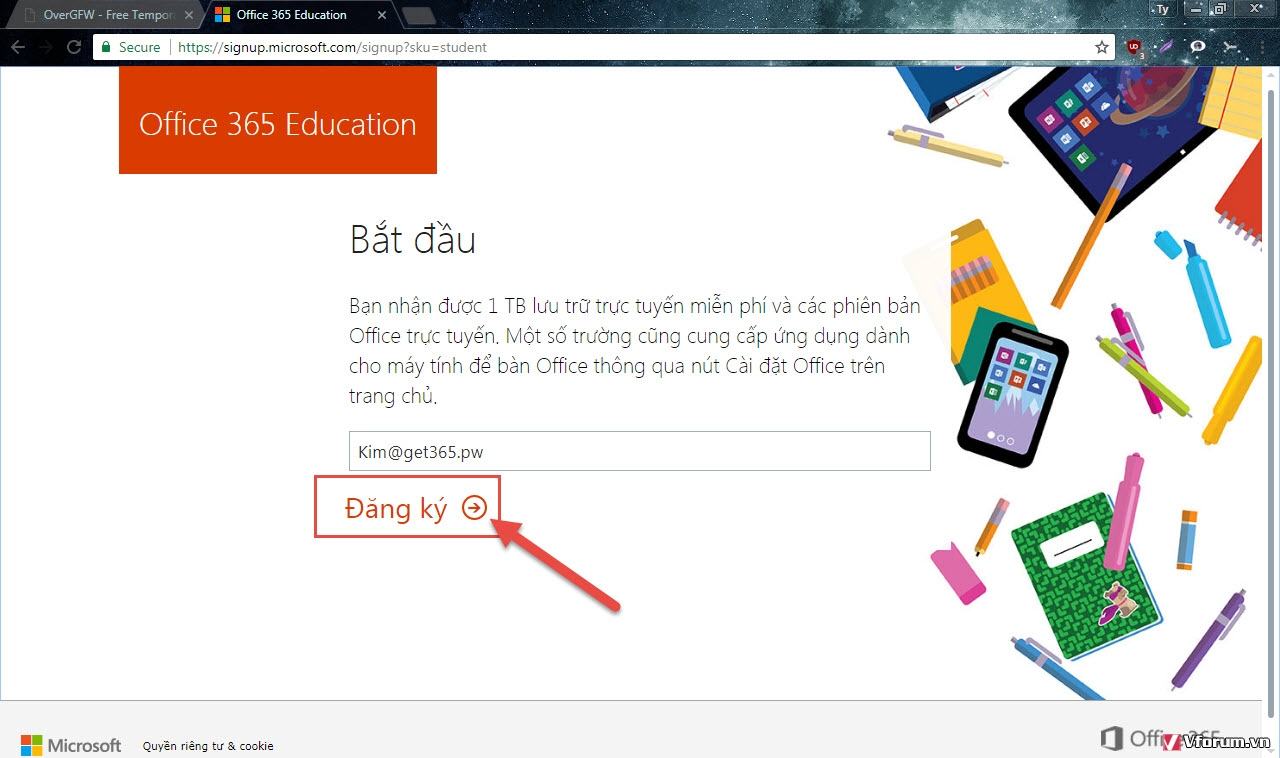Reload the current page
This screenshot has width=1280, height=758.
[73, 47]
